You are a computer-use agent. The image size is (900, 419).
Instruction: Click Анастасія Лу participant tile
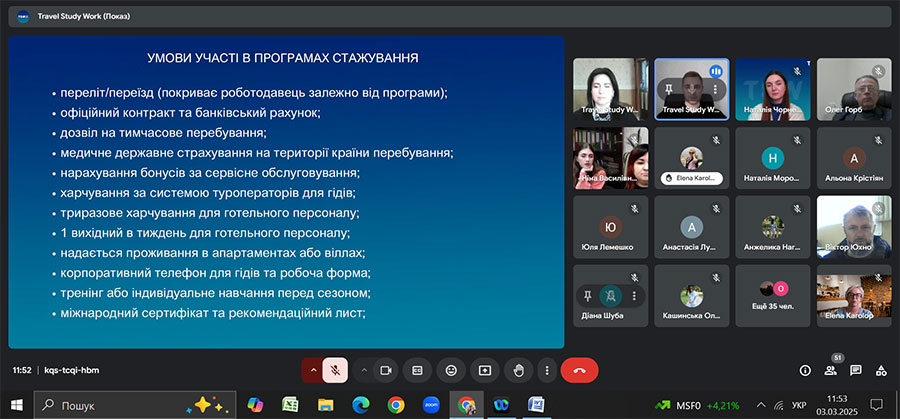coord(692,227)
